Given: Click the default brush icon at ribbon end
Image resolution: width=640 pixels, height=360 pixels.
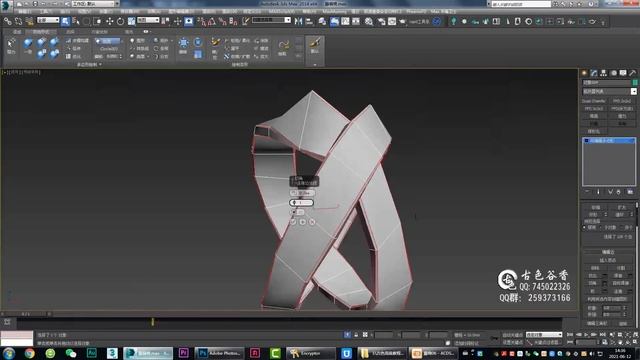Looking at the screenshot, I should (x=315, y=42).
